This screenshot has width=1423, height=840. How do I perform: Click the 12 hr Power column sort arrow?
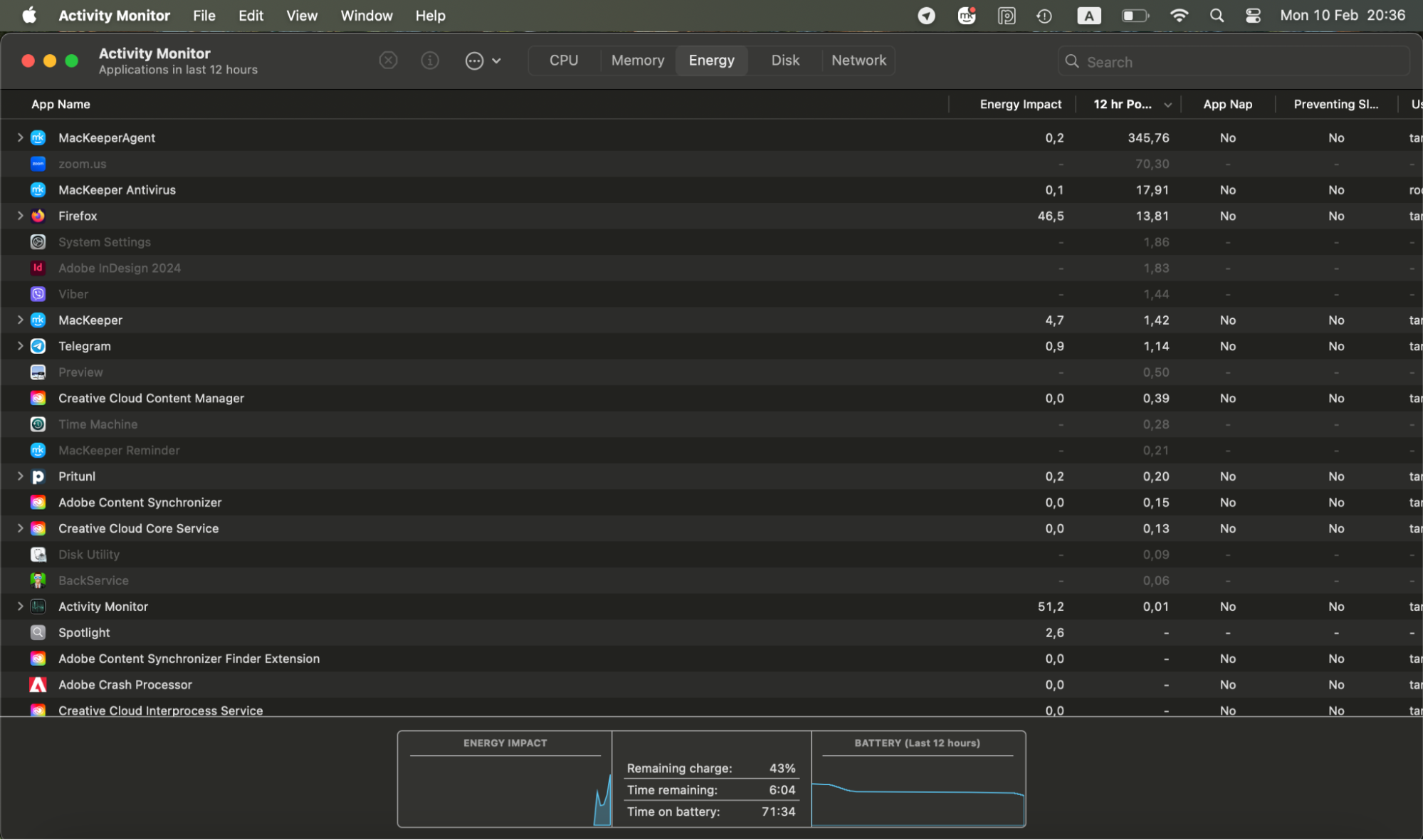(1168, 104)
